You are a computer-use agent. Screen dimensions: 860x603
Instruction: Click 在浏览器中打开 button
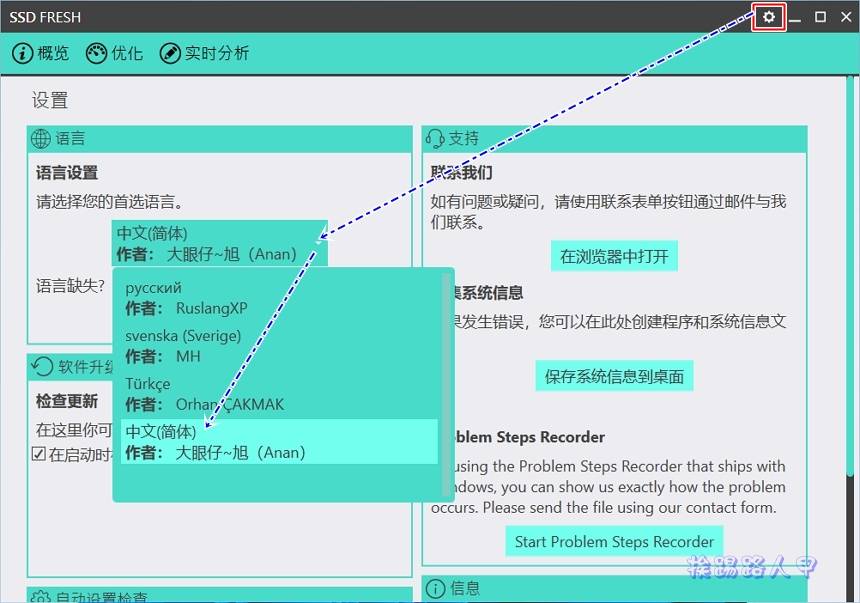[614, 256]
